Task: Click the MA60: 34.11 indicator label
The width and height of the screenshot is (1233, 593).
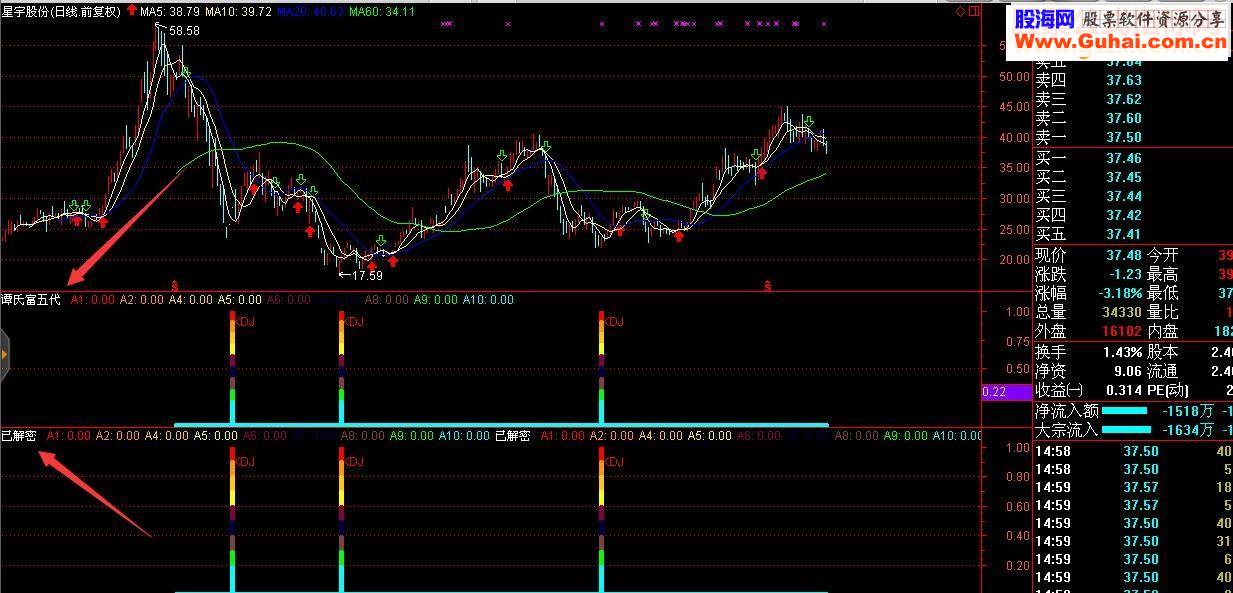Action: click(x=382, y=12)
